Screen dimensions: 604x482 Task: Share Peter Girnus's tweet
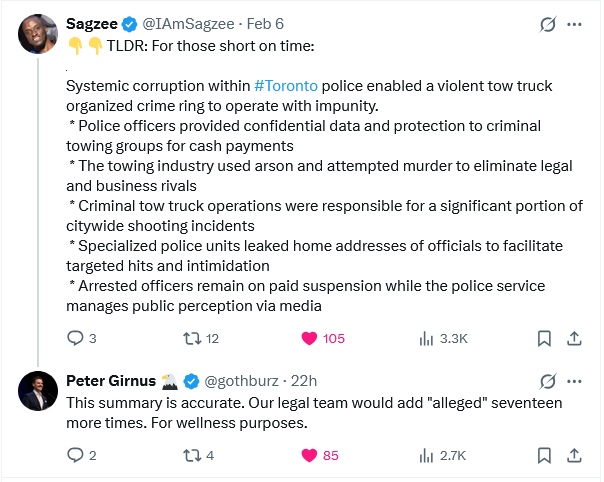click(574, 455)
